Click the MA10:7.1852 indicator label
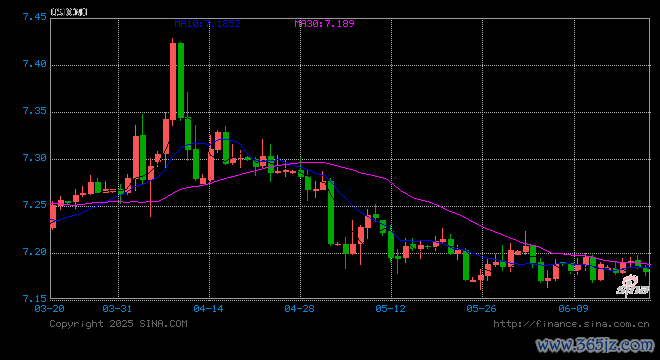The height and width of the screenshot is (360, 660). tap(208, 24)
